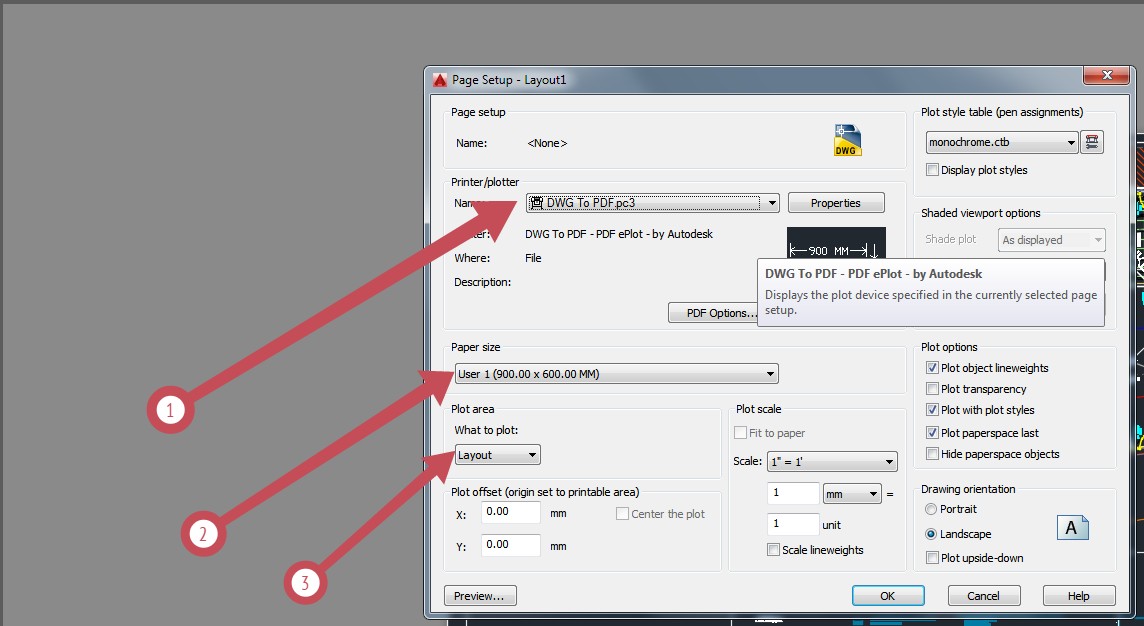The height and width of the screenshot is (626, 1144).
Task: Click the plotter text 'DWG To PDF - PDF ePlot - by Autodesk'
Action: pyautogui.click(x=619, y=234)
